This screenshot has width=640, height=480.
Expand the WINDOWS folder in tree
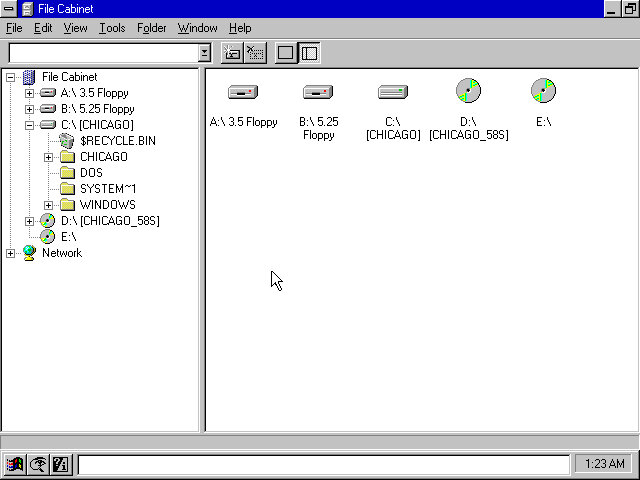pyautogui.click(x=49, y=205)
